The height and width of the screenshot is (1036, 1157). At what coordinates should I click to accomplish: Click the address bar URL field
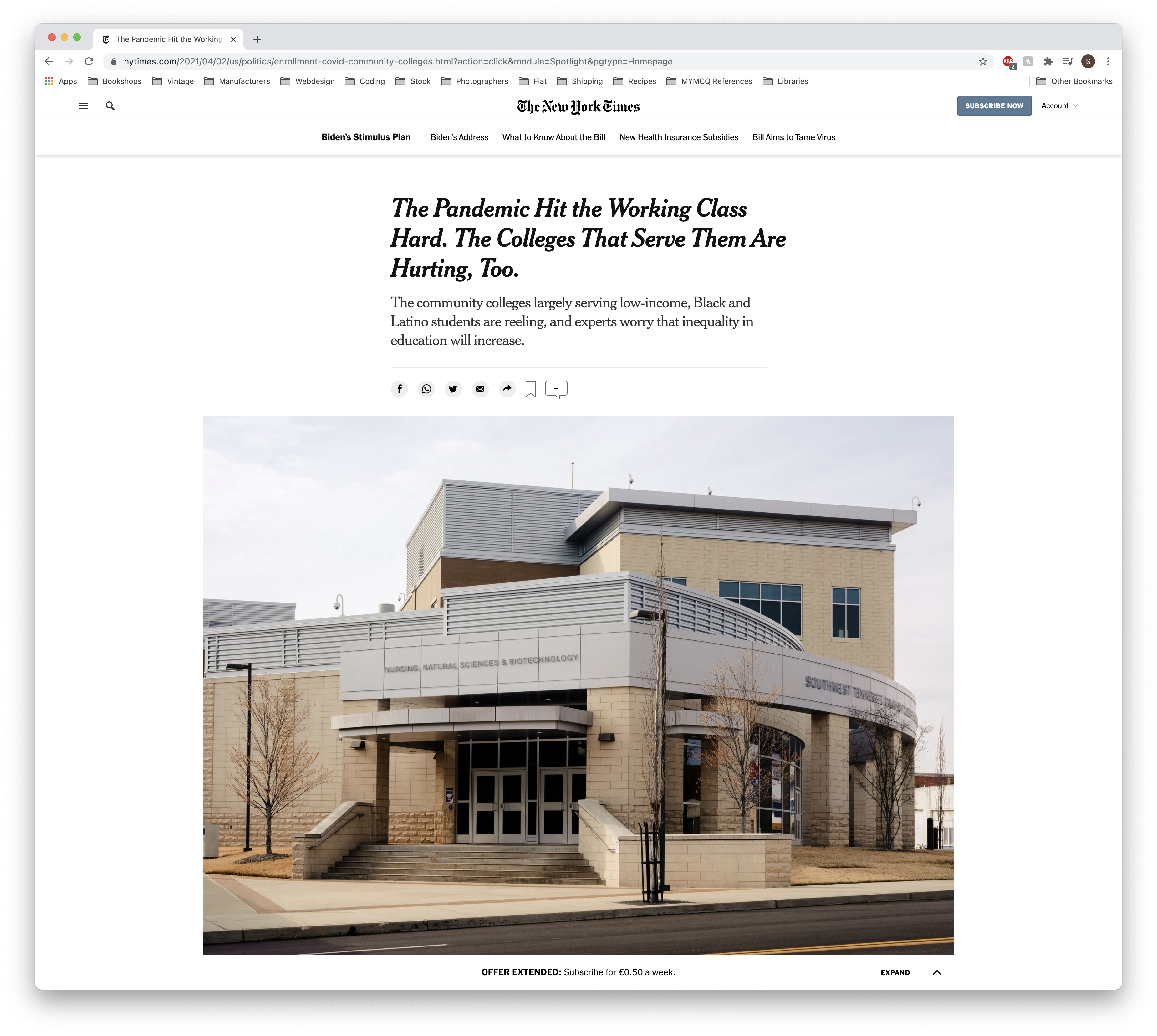pos(546,61)
